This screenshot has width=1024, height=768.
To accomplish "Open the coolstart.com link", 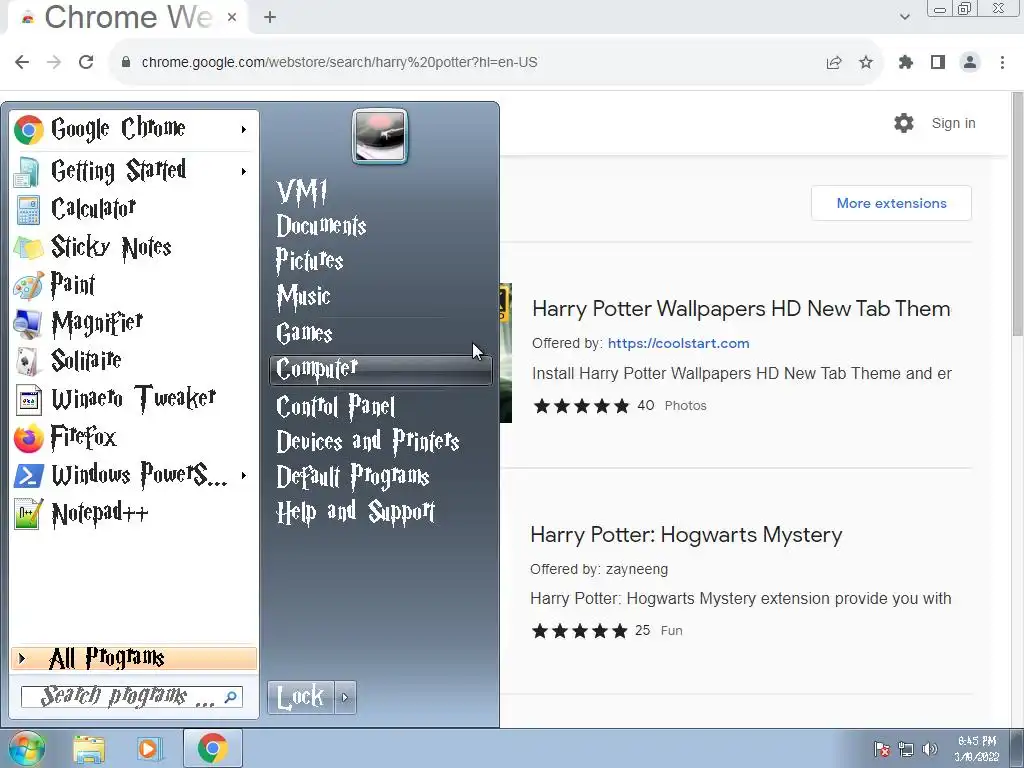I will coord(679,344).
